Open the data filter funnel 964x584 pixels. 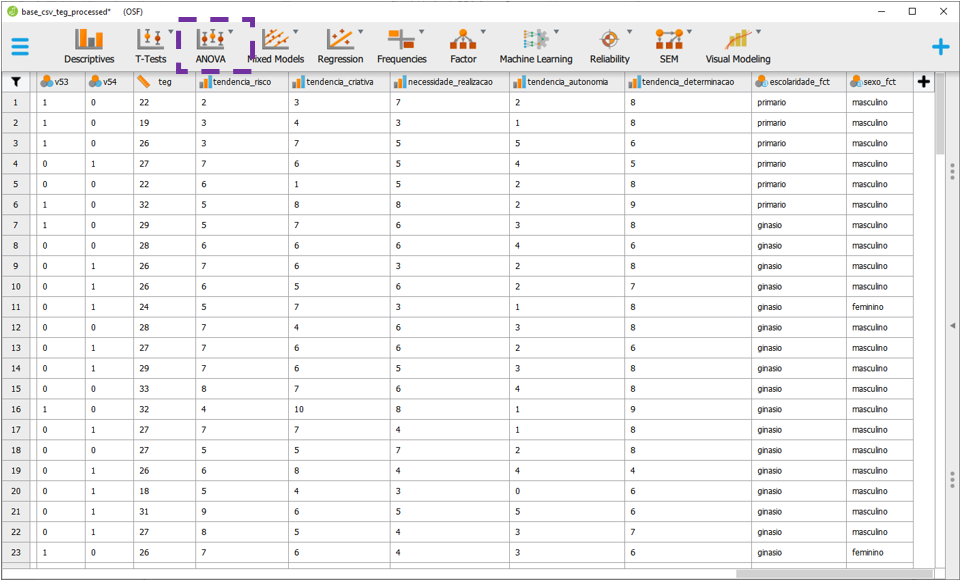[x=16, y=82]
